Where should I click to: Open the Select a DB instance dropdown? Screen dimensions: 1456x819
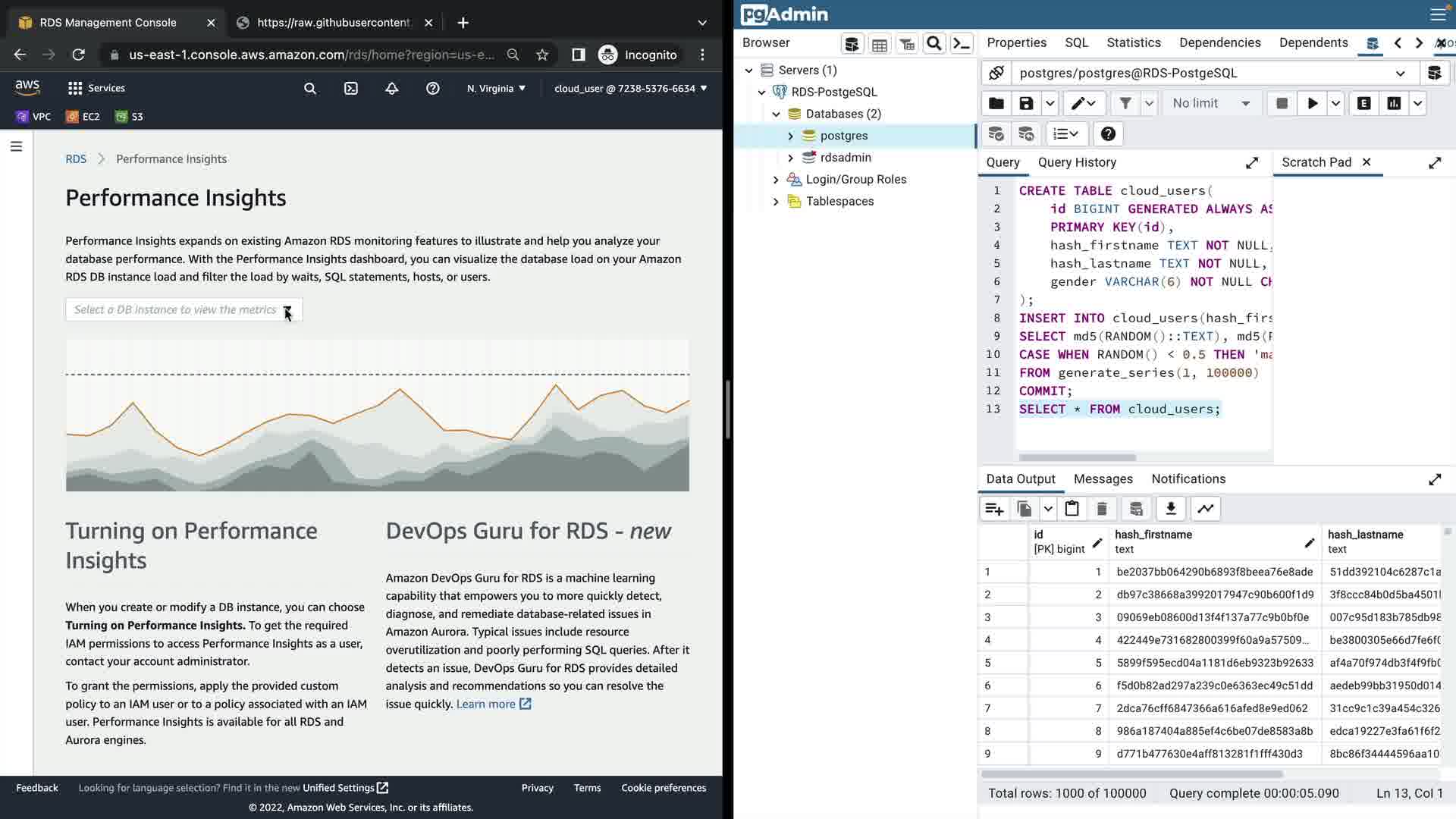(x=184, y=309)
